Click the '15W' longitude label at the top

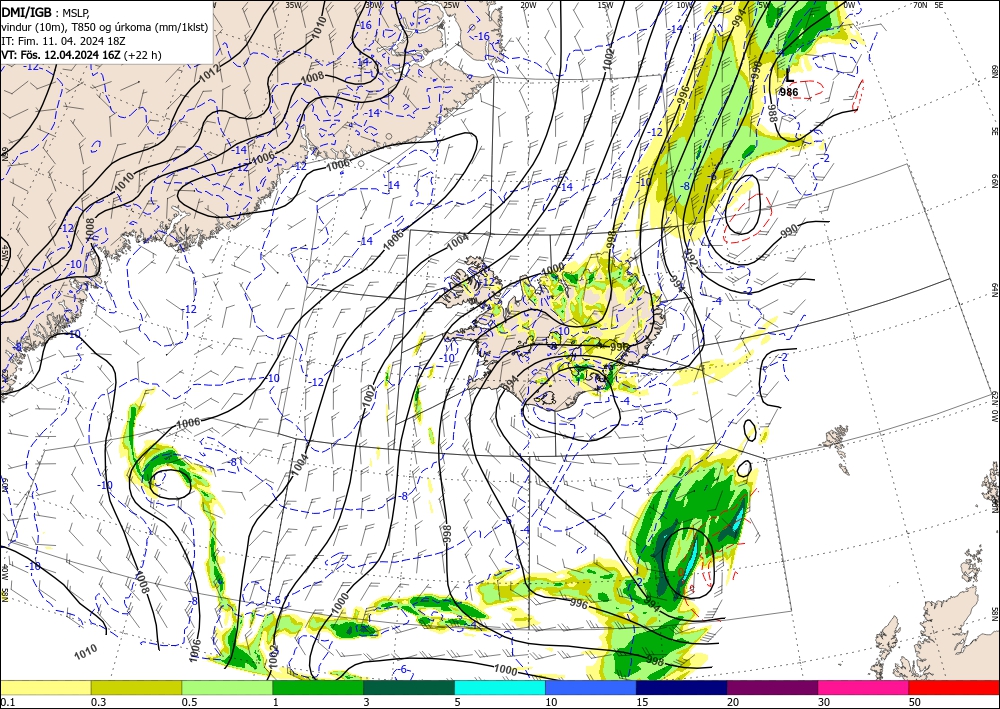pyautogui.click(x=605, y=5)
